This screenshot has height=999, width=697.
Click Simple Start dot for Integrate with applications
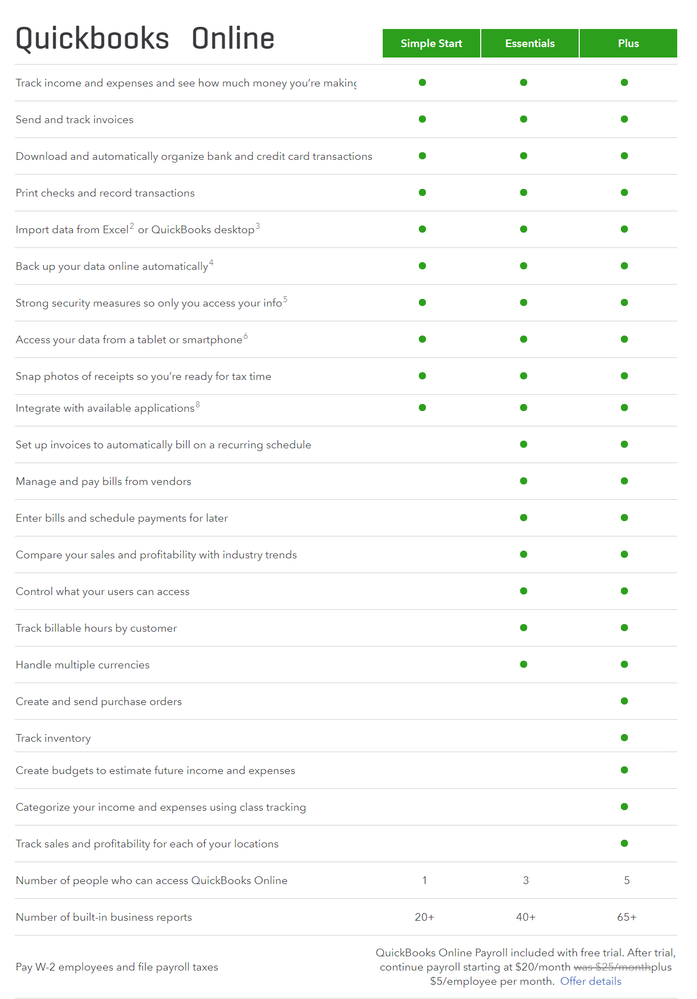pos(423,408)
